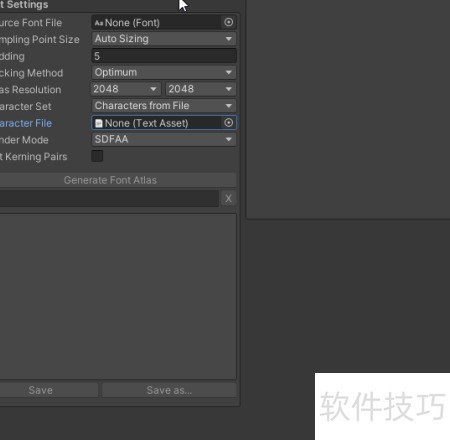The width and height of the screenshot is (450, 440).
Task: Click into the Padding value field
Action: (164, 56)
